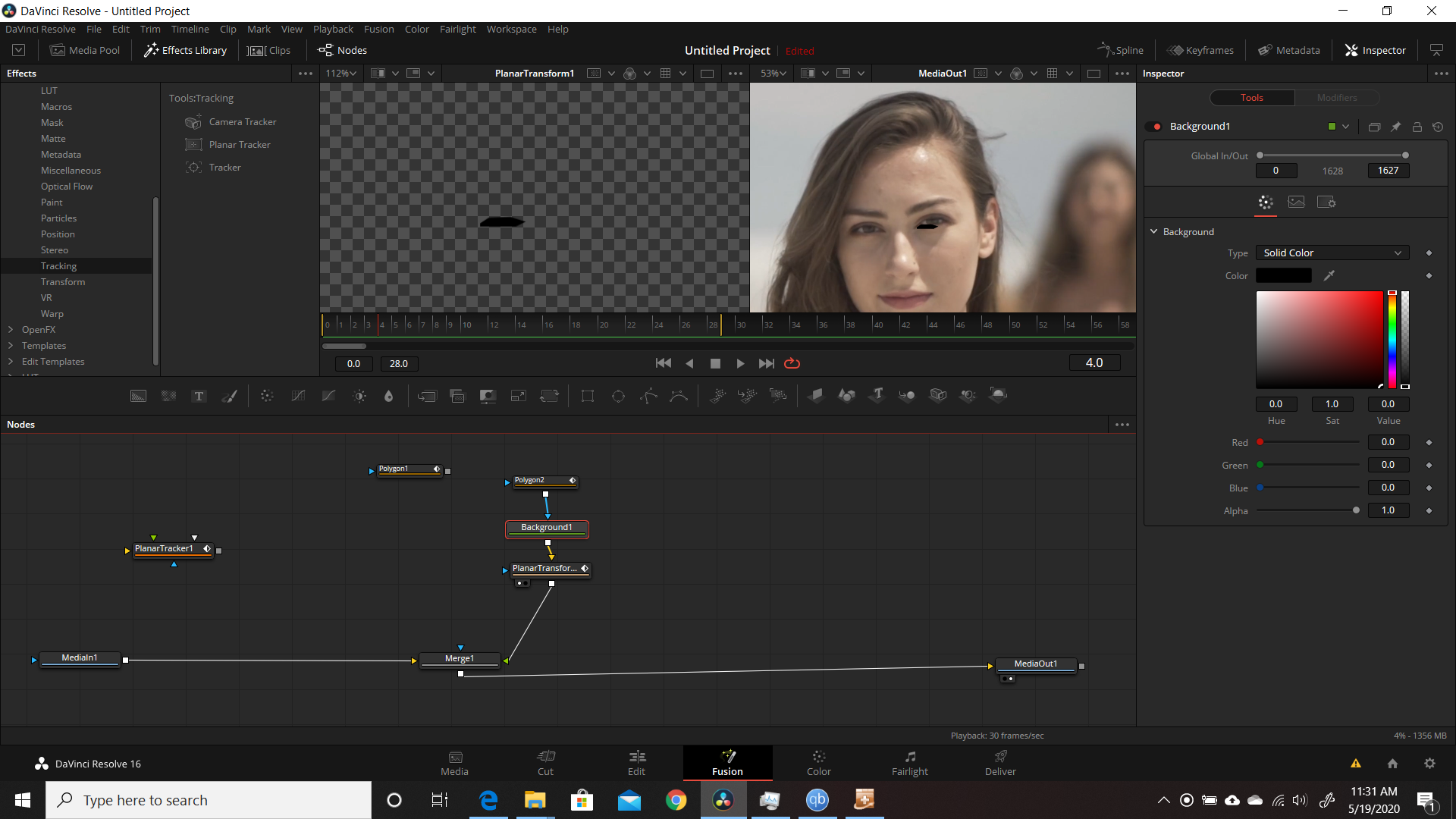The width and height of the screenshot is (1456, 819).
Task: Add a Text 3D node
Action: coord(877,395)
